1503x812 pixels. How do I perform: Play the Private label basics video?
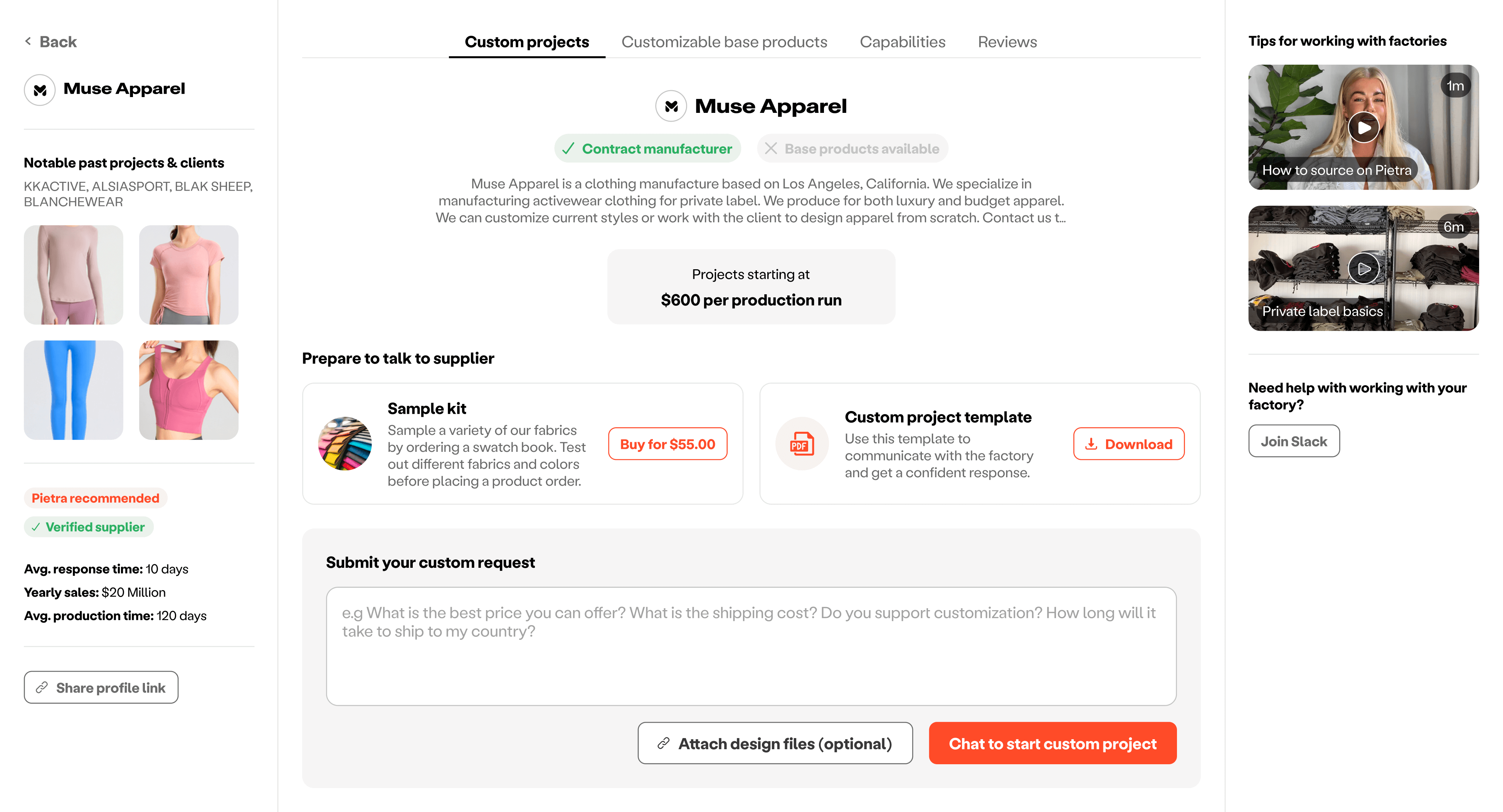(x=1363, y=268)
